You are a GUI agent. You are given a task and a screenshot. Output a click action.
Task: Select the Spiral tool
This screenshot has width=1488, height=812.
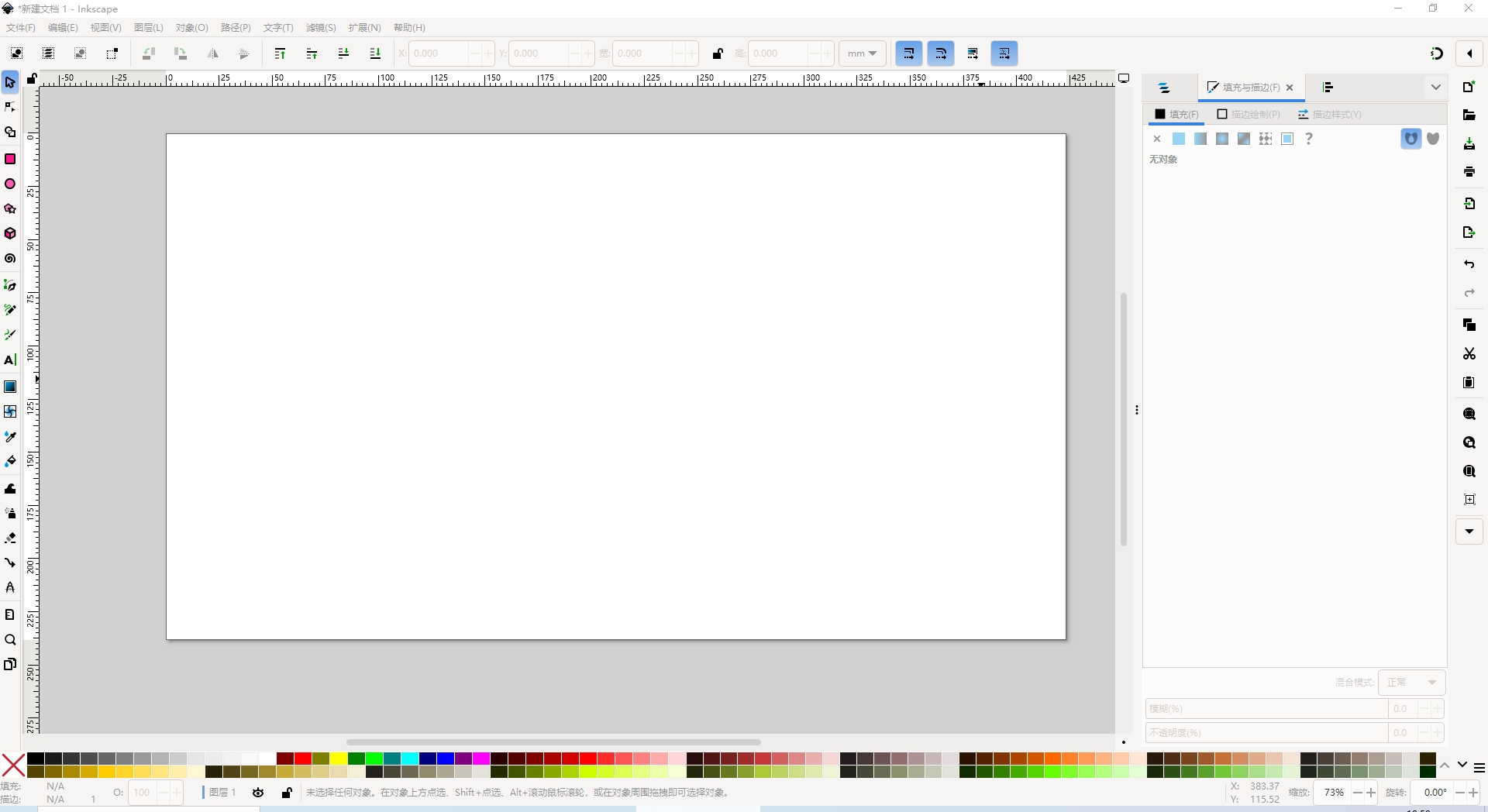tap(10, 259)
